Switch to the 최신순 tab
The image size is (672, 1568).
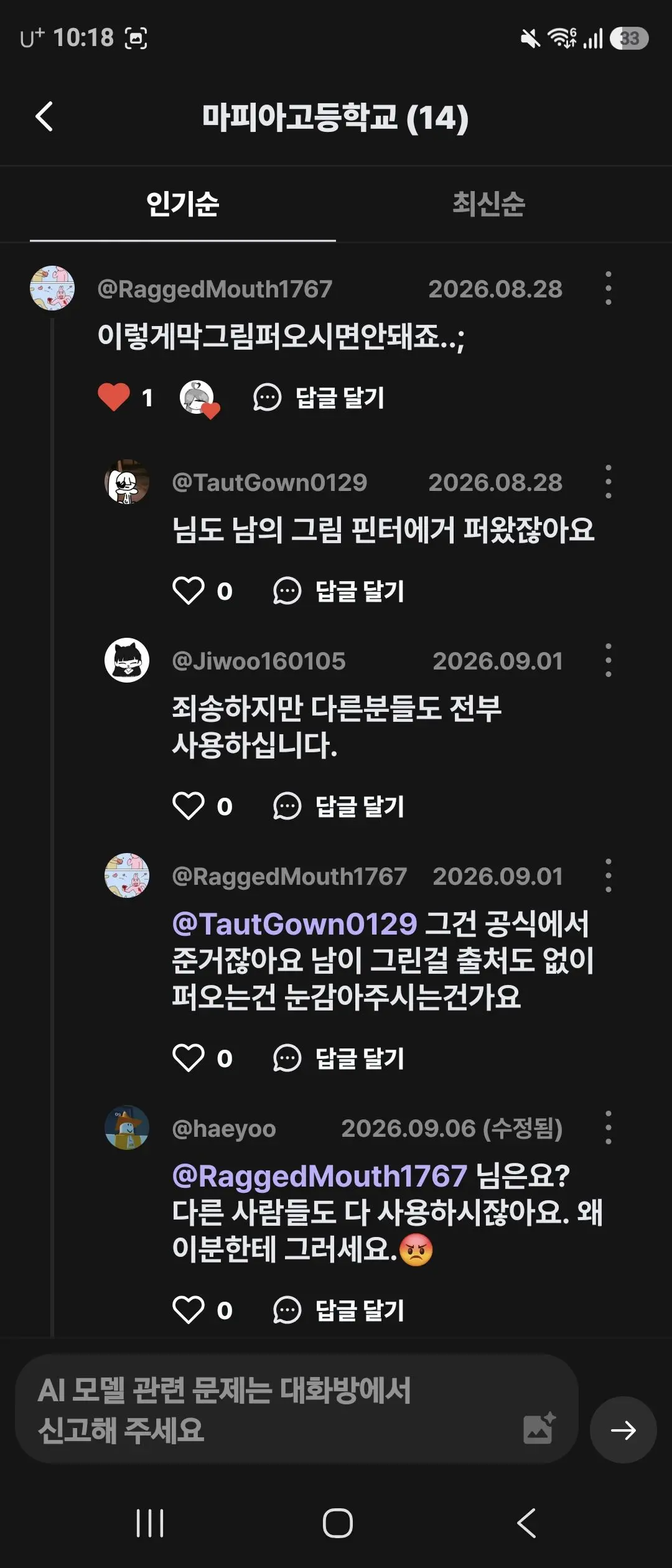[x=489, y=203]
